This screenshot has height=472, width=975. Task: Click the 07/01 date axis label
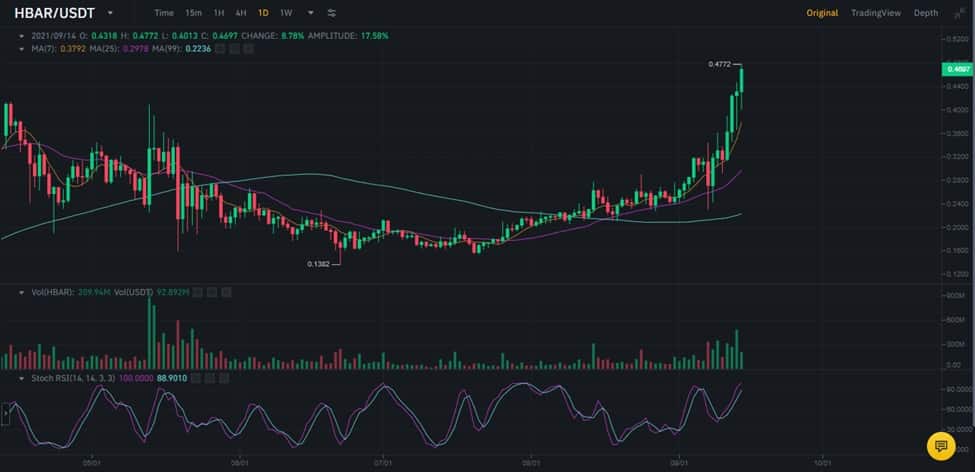384,463
